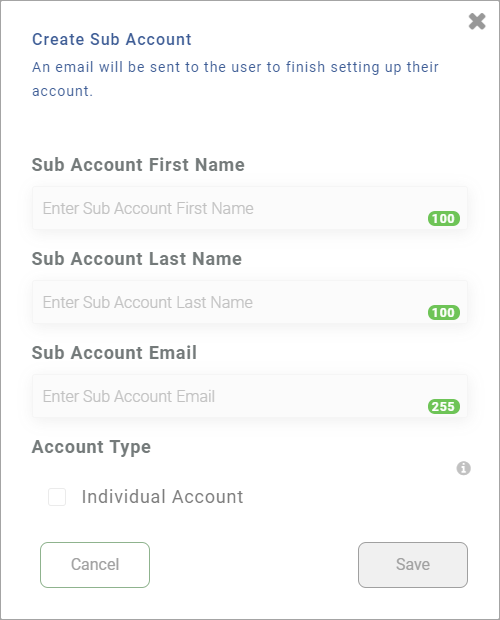Click the Create Sub Account heading

112,40
